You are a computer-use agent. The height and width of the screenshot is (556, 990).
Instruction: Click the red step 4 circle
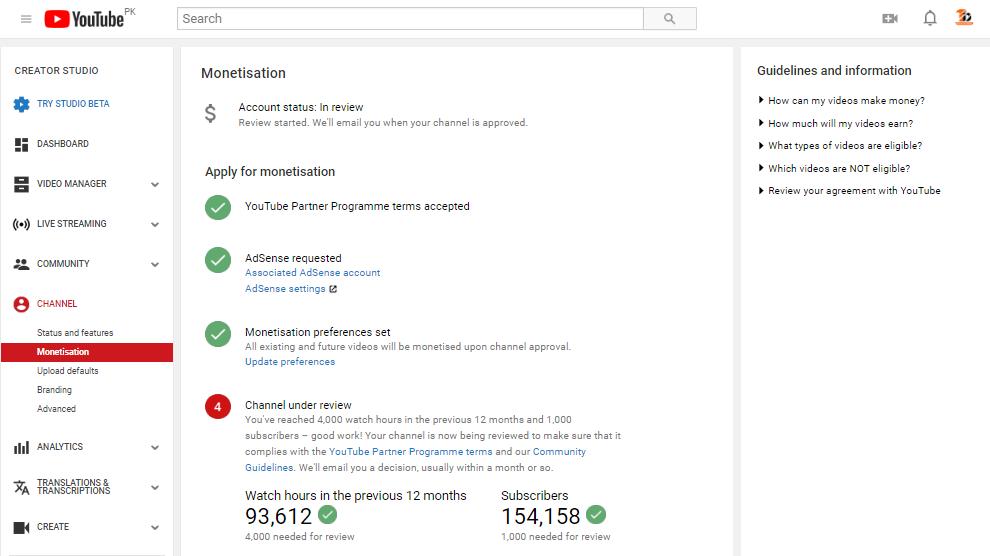click(218, 406)
